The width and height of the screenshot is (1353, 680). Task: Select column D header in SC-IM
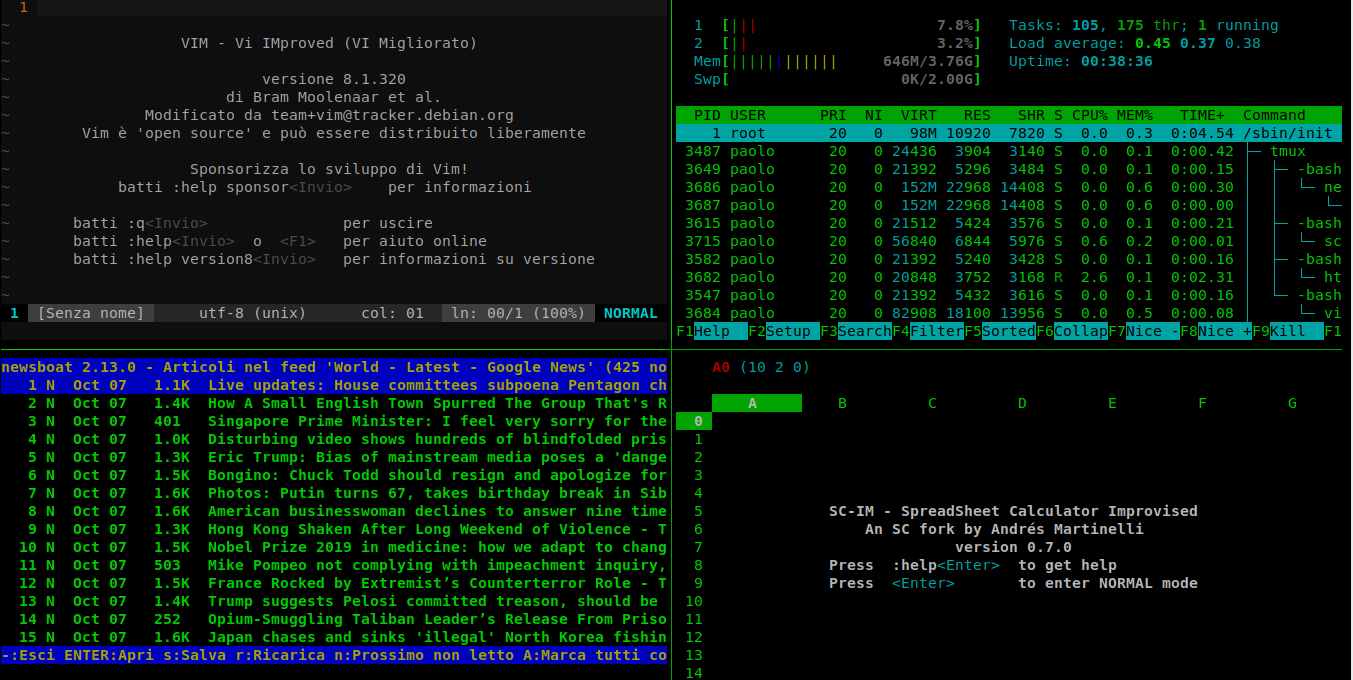pos(1021,403)
